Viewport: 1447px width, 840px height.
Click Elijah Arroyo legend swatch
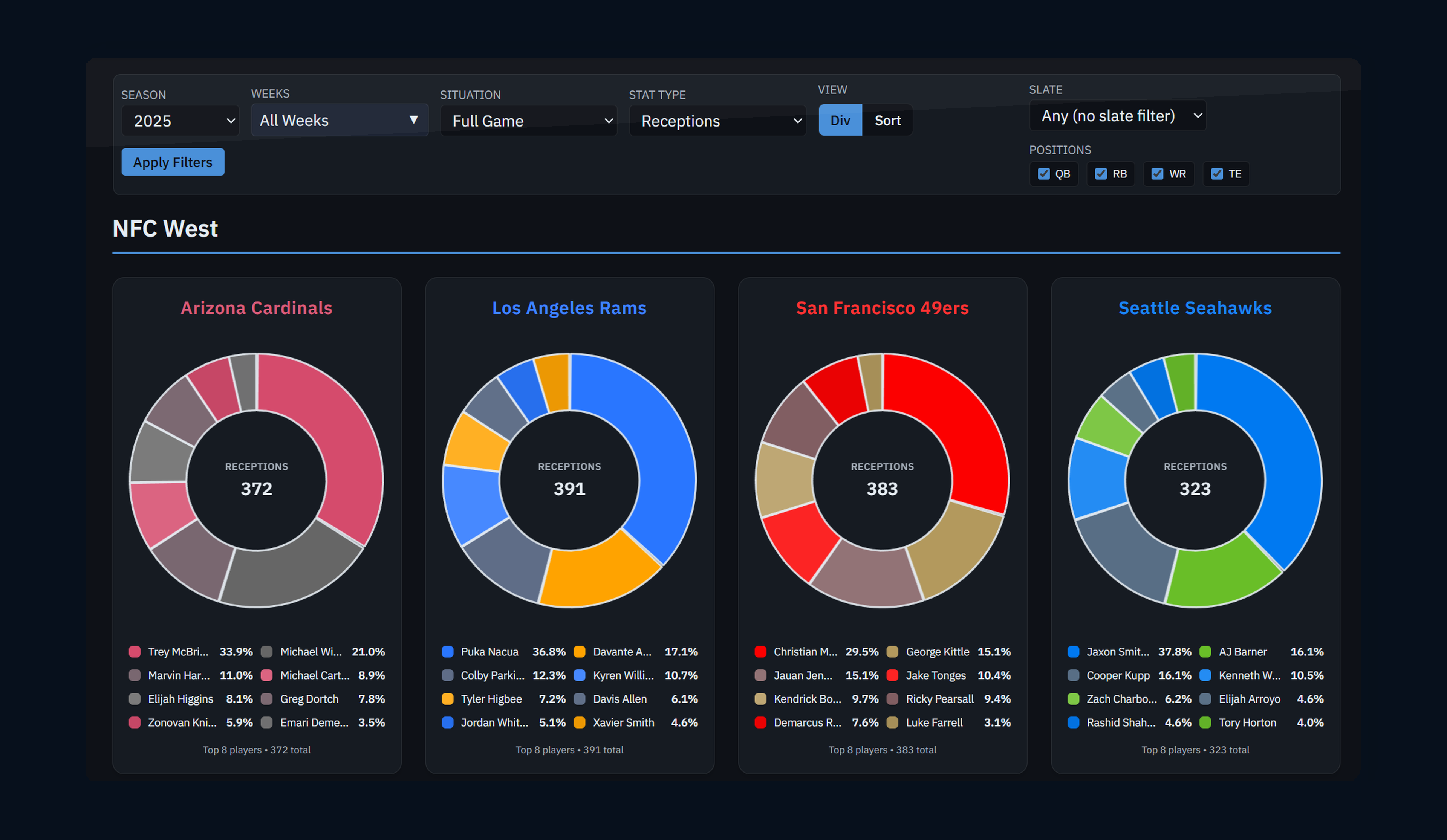[x=1205, y=699]
